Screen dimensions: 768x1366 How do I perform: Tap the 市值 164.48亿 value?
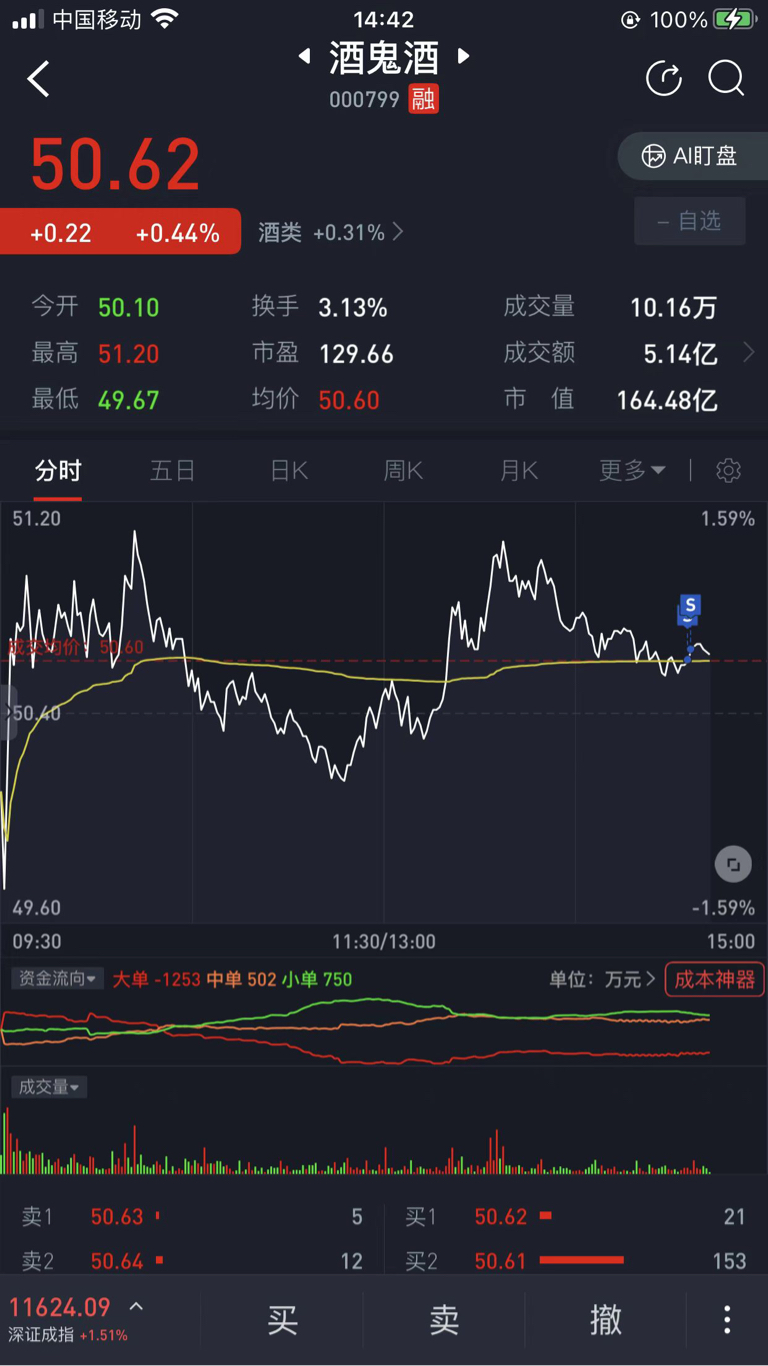[x=667, y=400]
